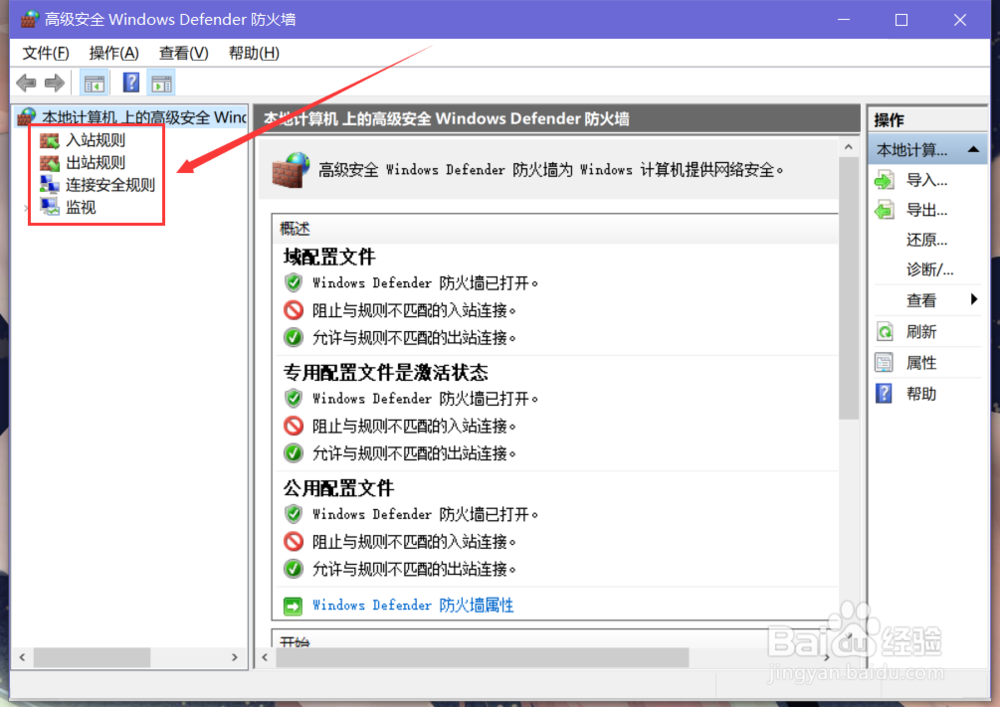Screen dimensions: 1000x707
Task: Click 帮助 text in actions pane
Action: (922, 394)
